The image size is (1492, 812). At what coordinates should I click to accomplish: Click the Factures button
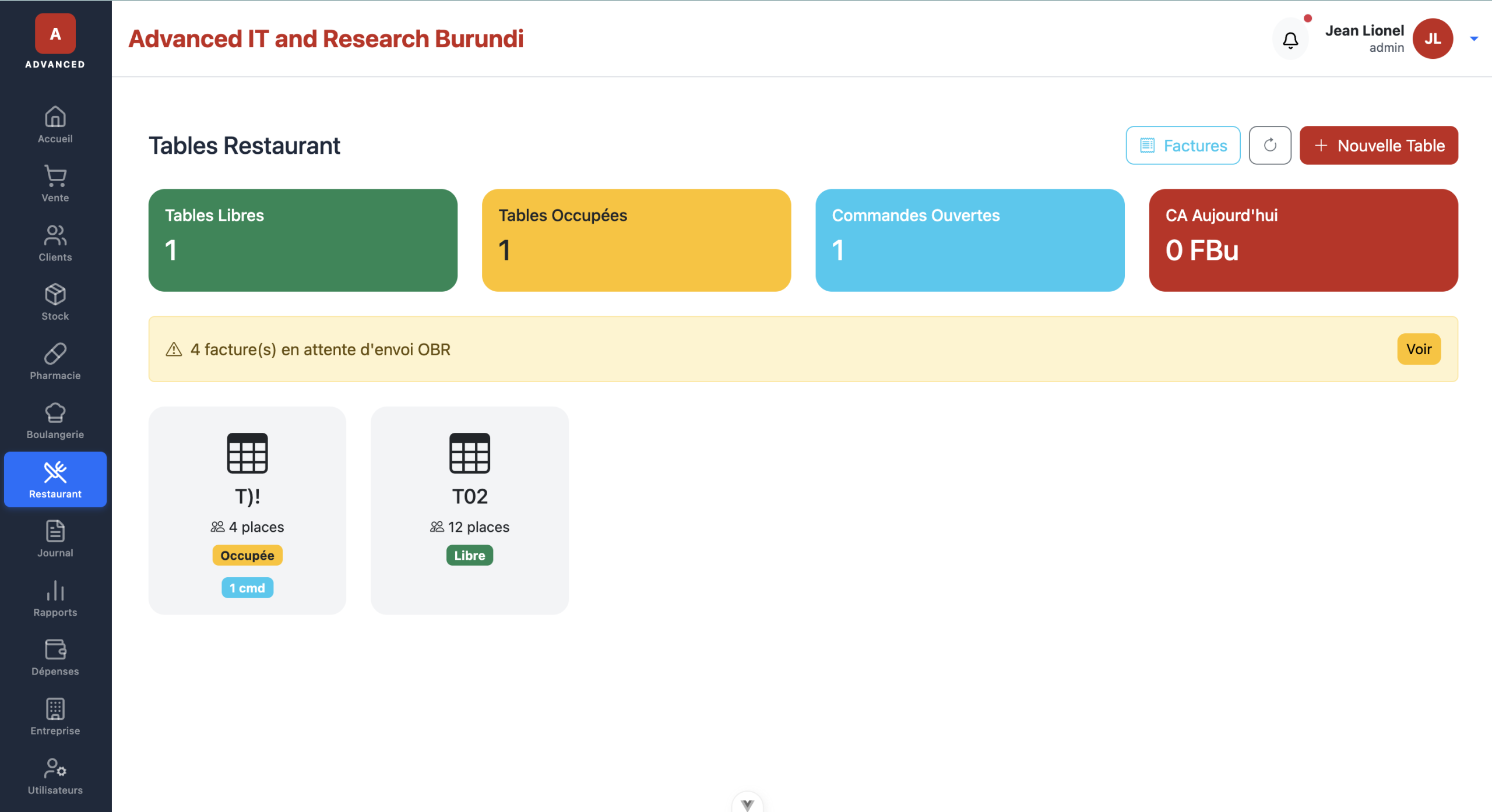1183,145
